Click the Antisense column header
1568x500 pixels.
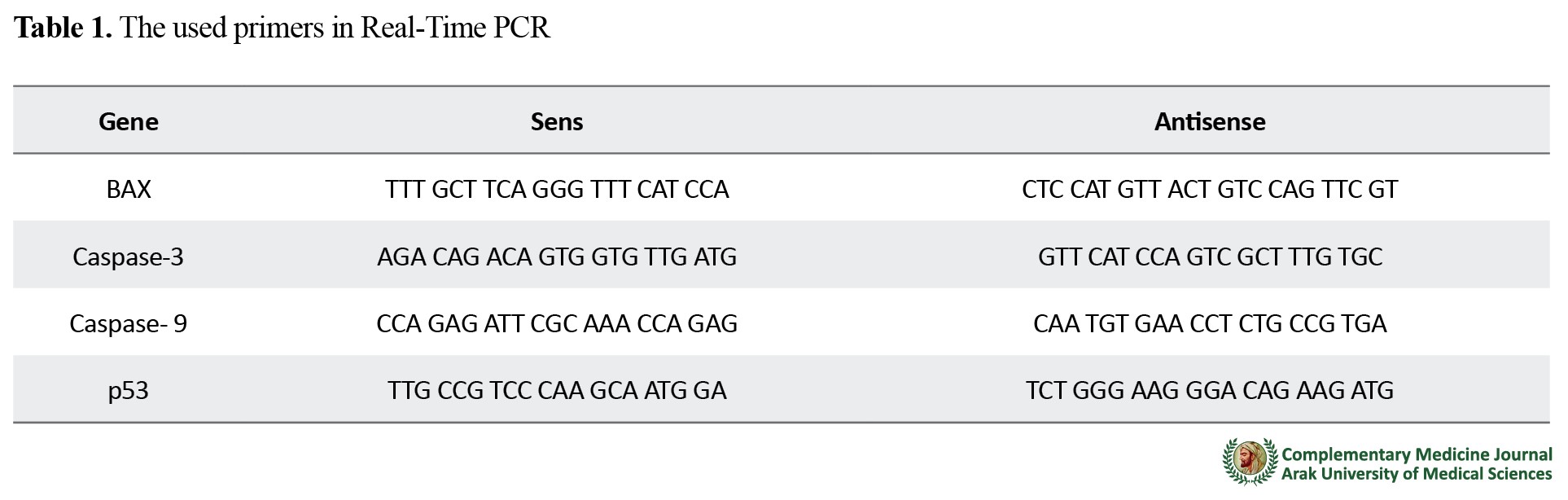tap(1210, 121)
